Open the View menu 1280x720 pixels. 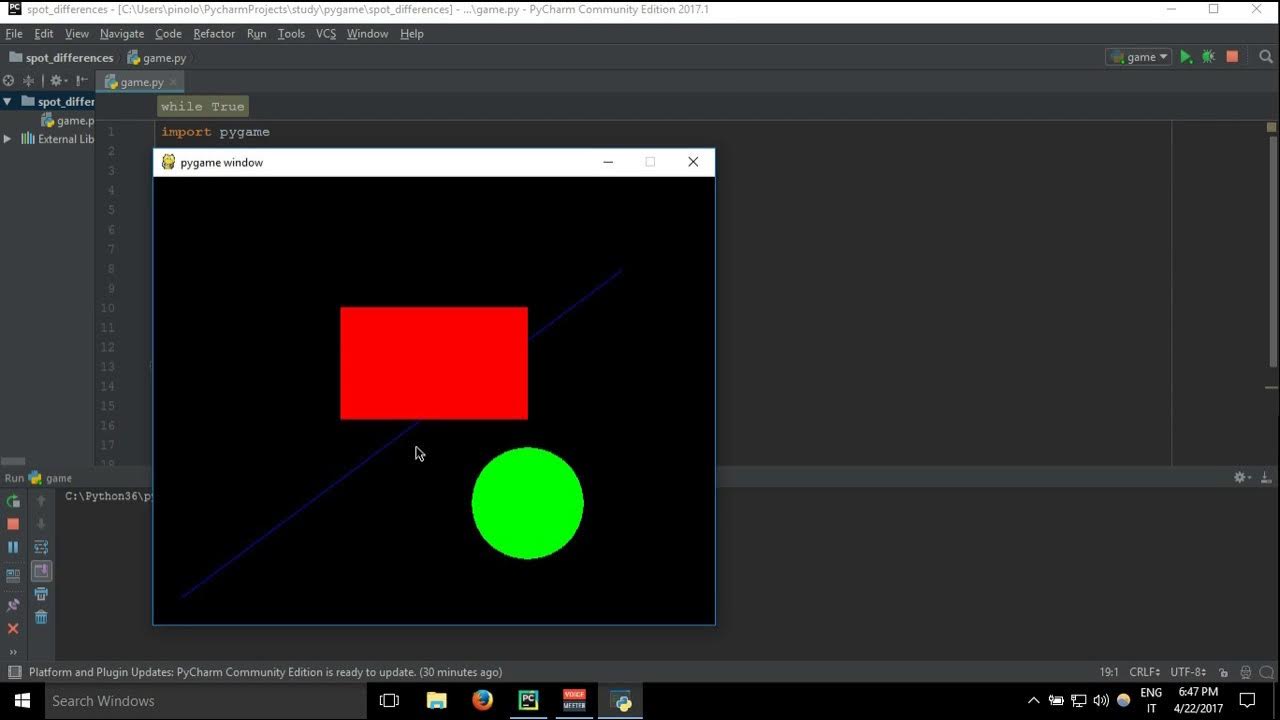point(77,33)
